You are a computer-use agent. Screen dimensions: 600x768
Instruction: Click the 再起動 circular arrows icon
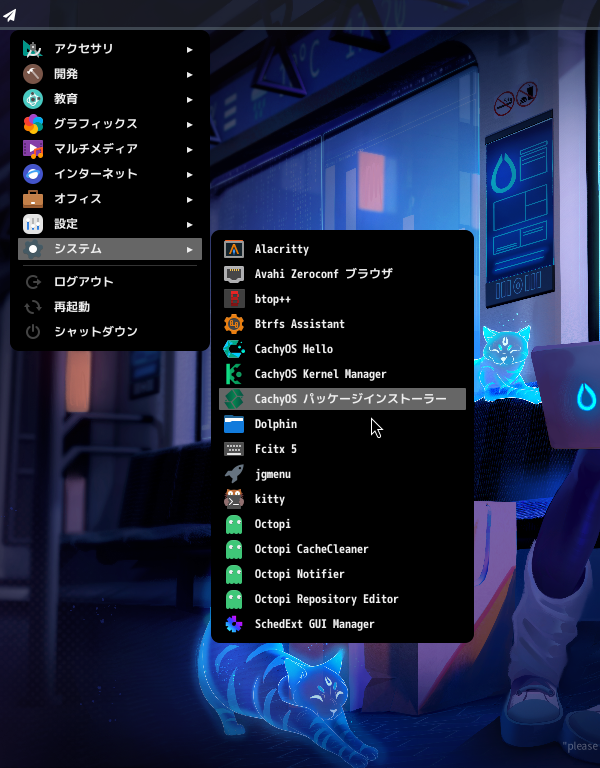(33, 307)
